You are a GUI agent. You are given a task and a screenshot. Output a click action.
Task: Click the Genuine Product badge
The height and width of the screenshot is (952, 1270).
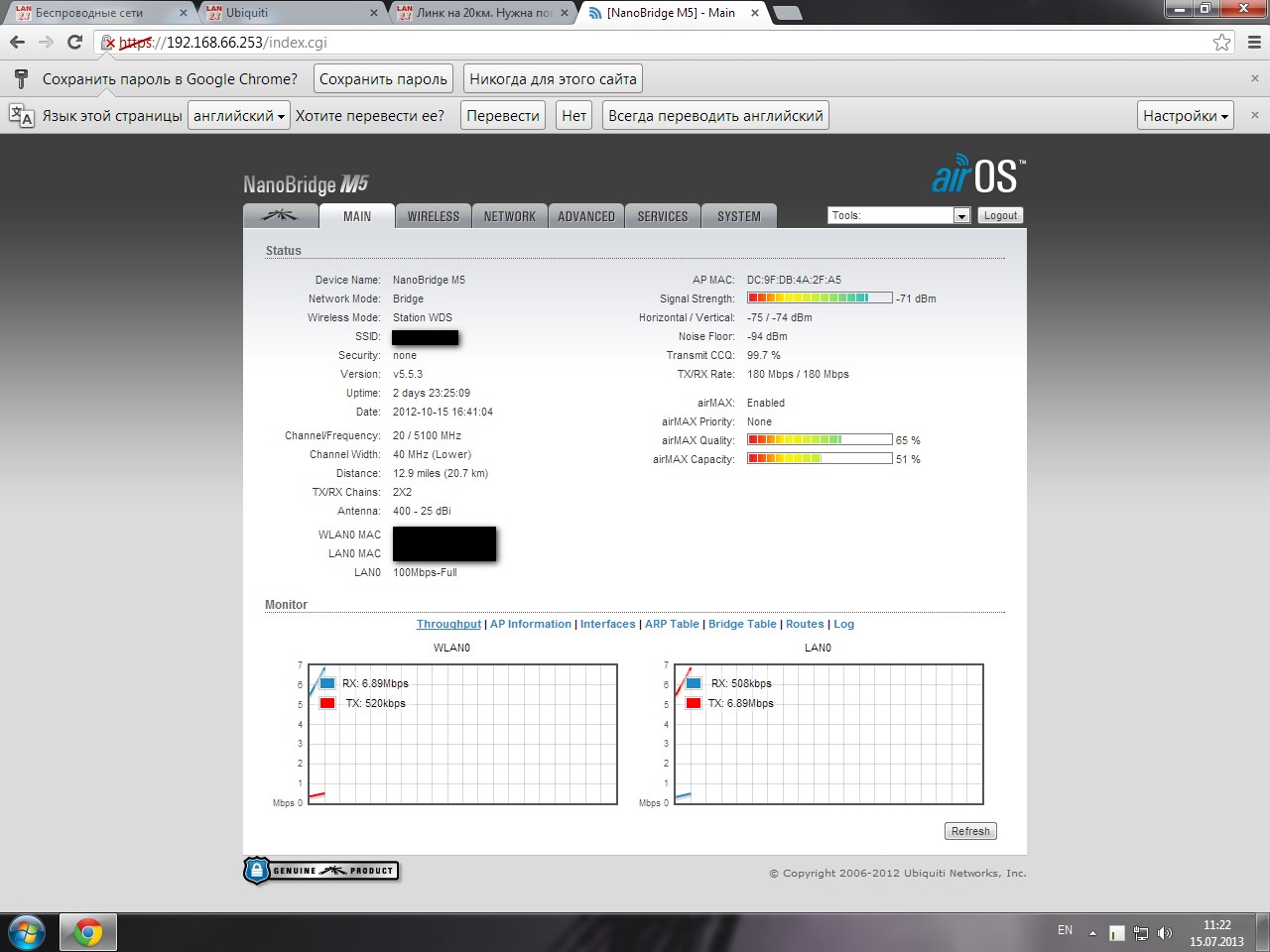pyautogui.click(x=321, y=871)
